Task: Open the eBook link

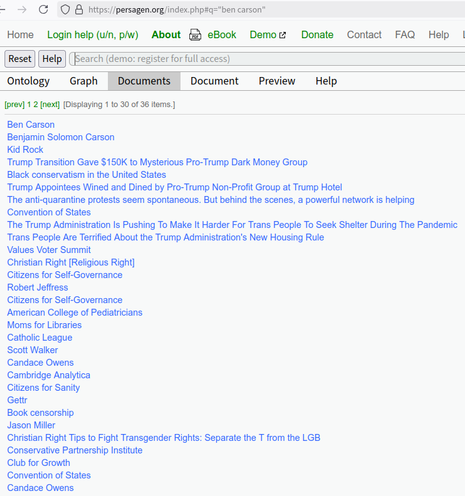Action: point(222,35)
